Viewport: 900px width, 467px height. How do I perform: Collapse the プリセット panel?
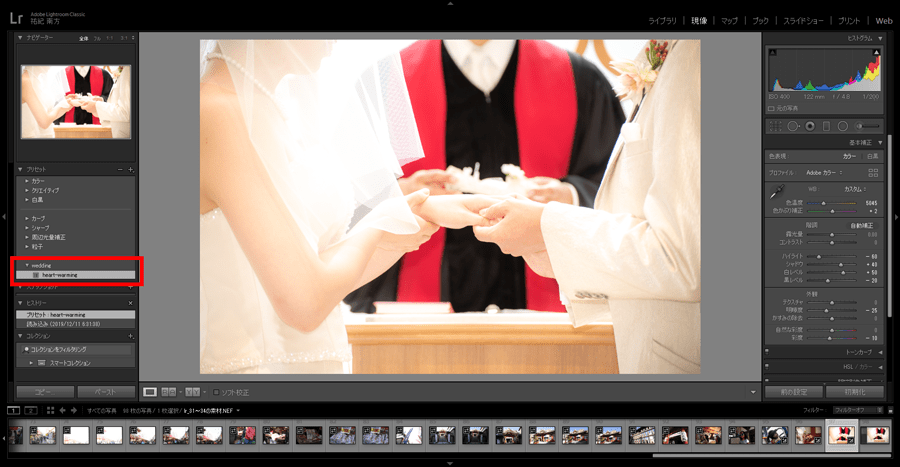[20, 170]
